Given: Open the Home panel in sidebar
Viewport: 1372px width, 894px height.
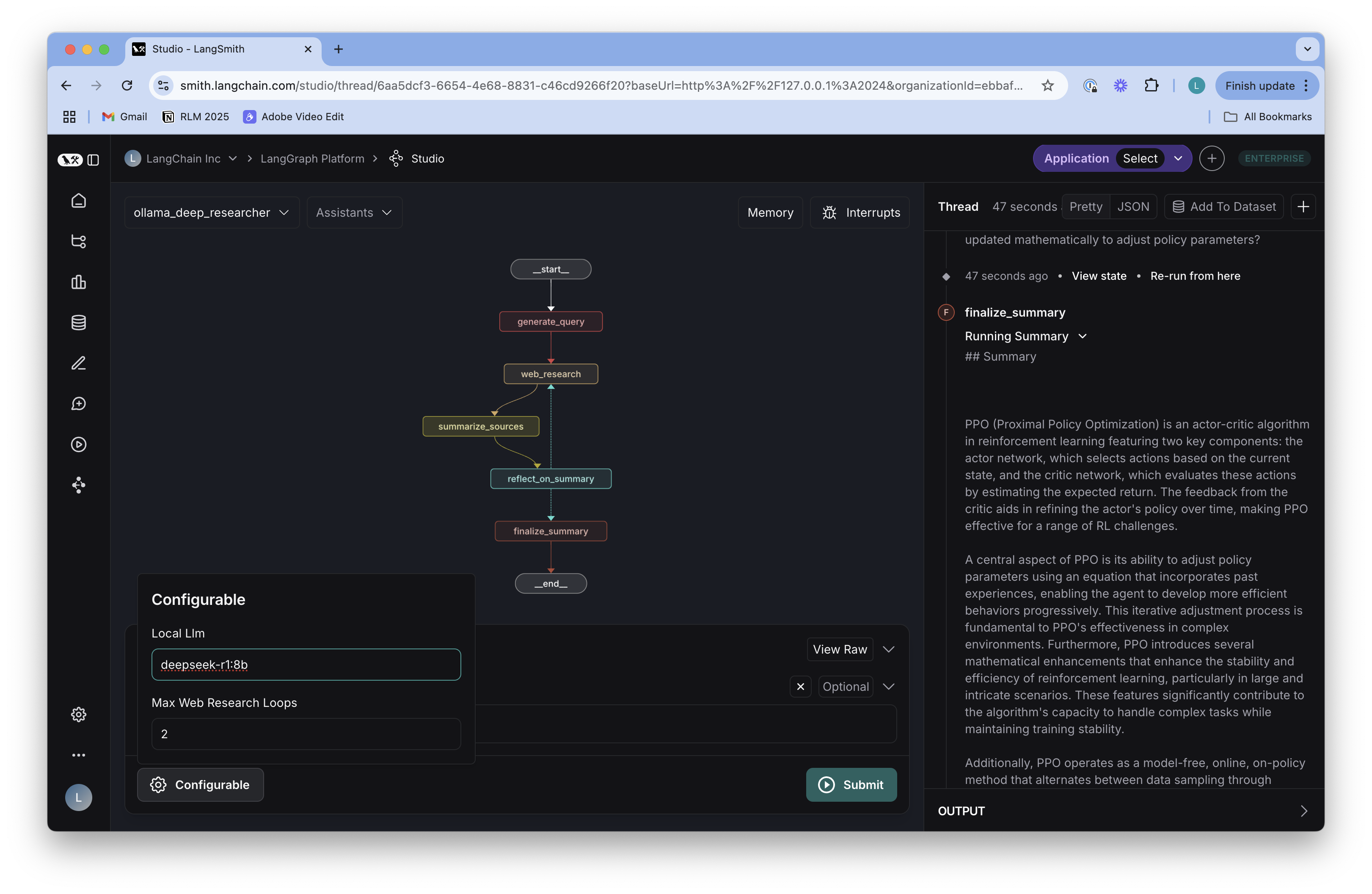Looking at the screenshot, I should click(x=78, y=201).
